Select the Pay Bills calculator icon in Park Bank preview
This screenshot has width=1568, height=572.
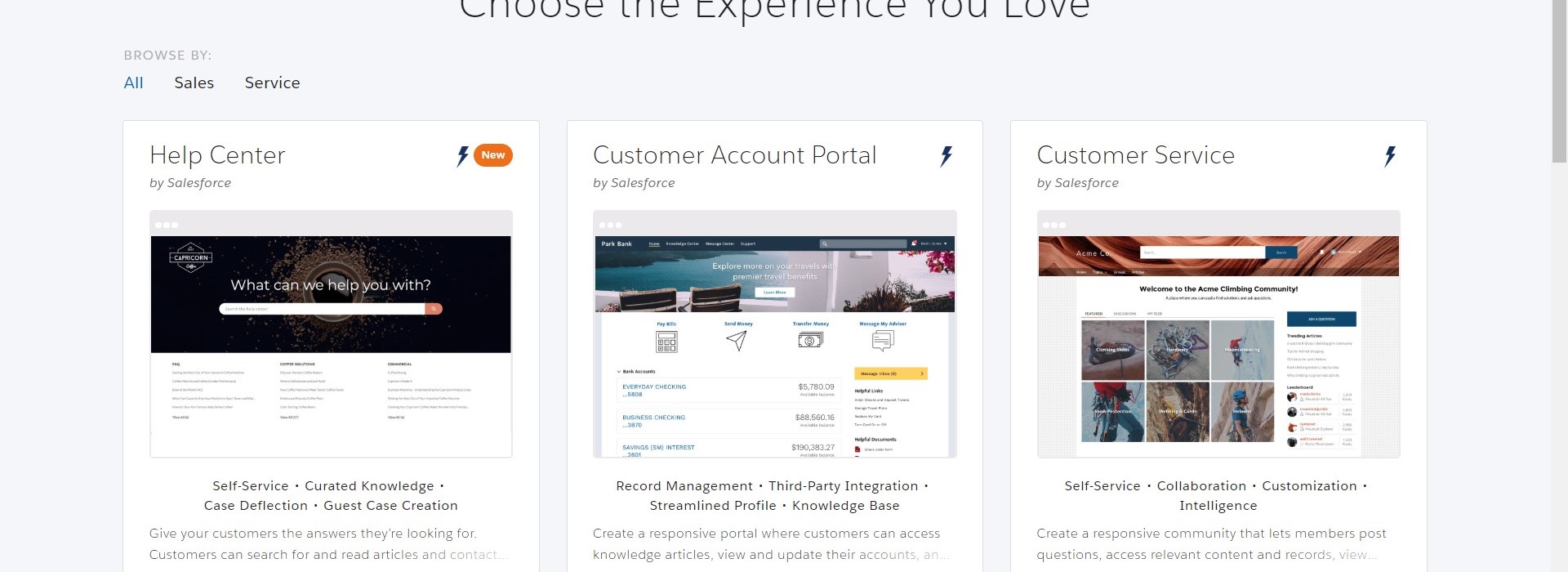tap(667, 342)
